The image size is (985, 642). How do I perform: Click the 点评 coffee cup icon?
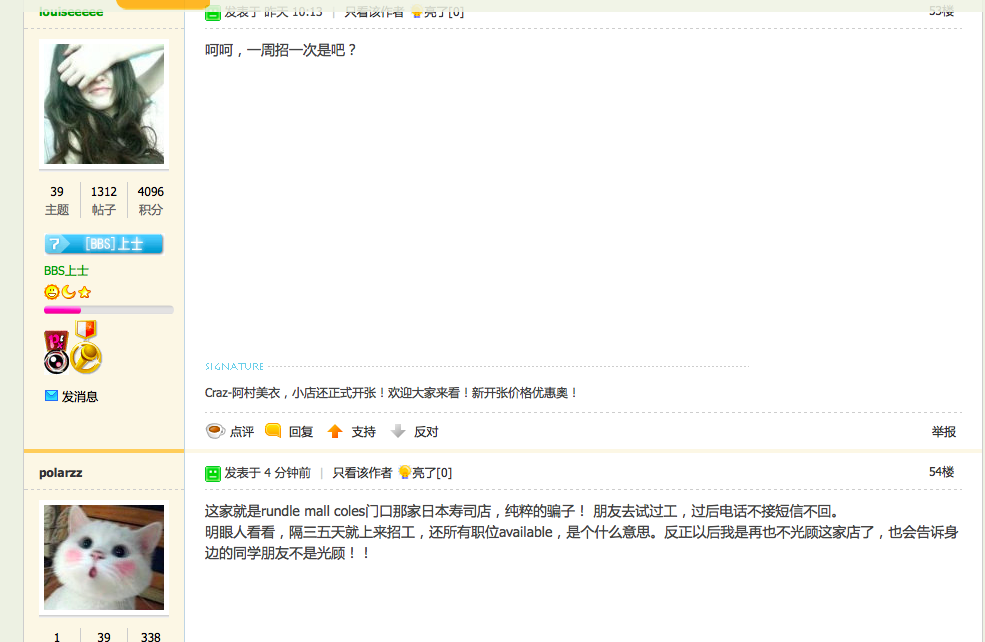coord(215,431)
